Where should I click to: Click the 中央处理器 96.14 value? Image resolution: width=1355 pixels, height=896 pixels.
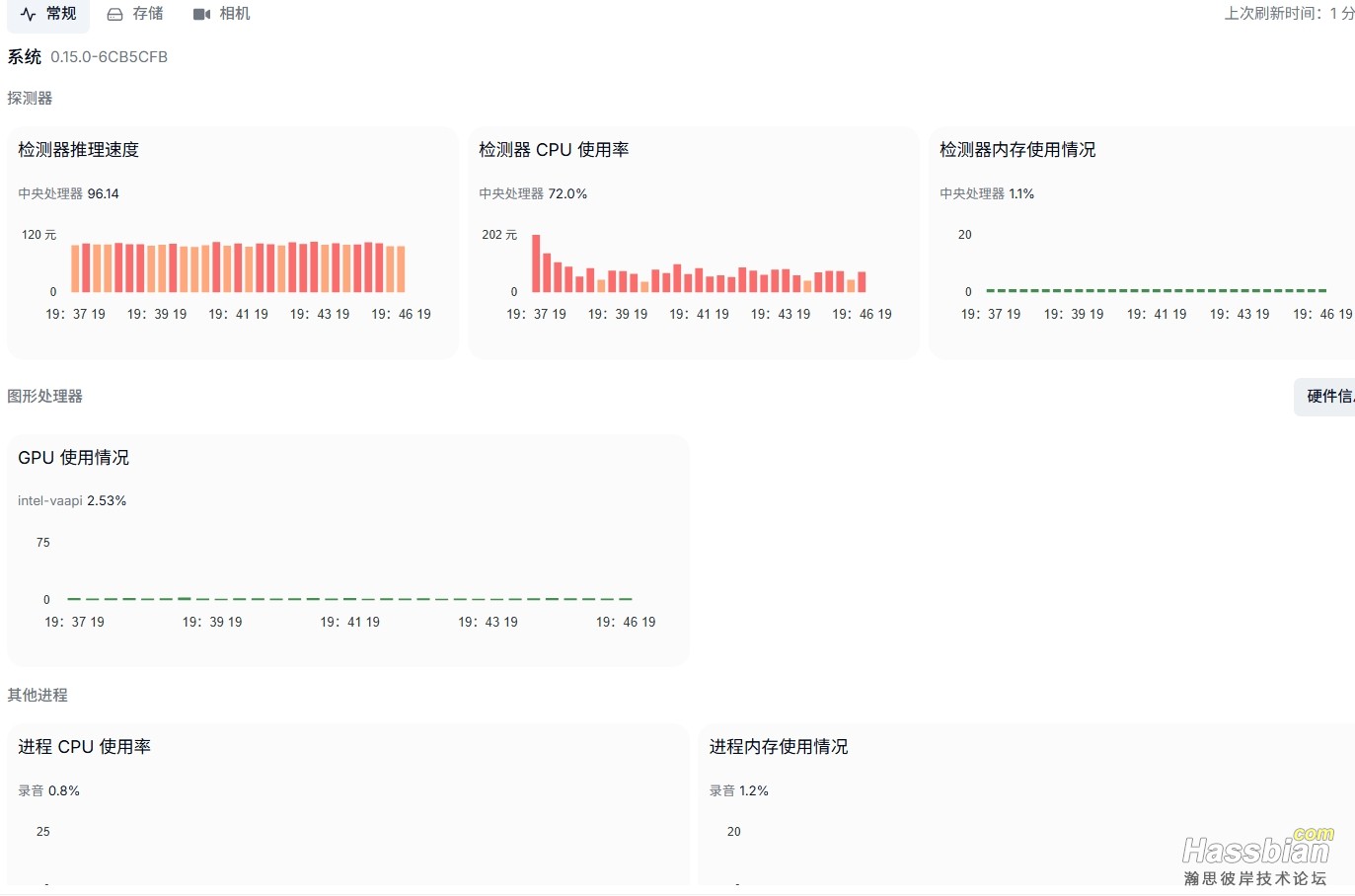point(68,193)
